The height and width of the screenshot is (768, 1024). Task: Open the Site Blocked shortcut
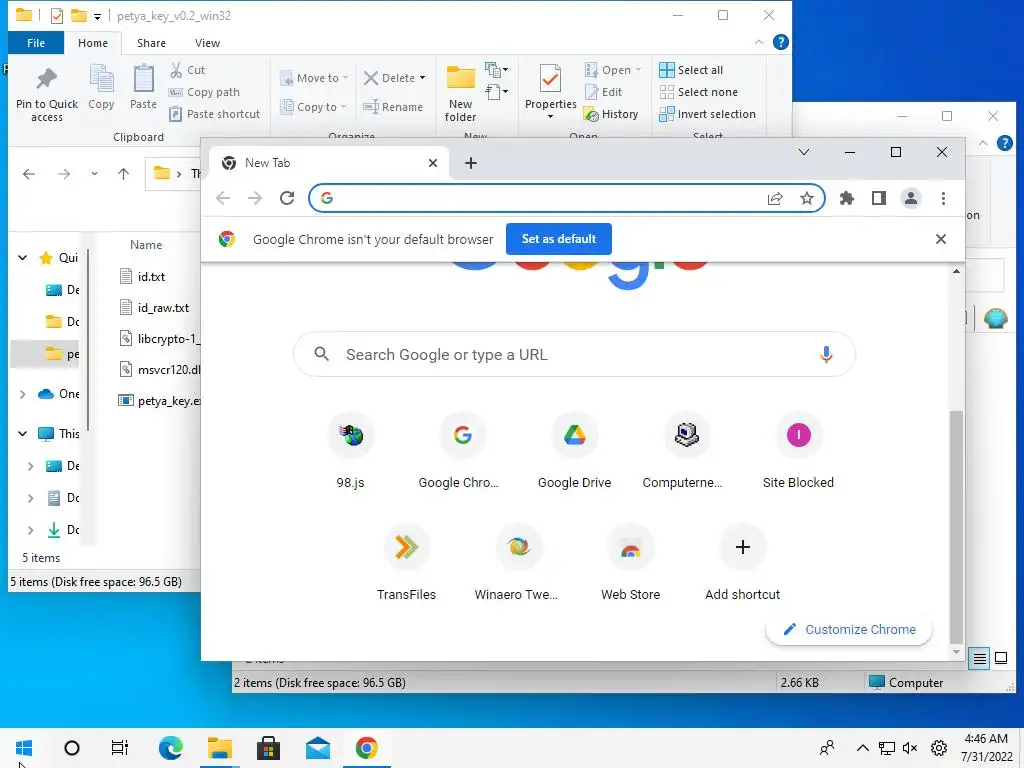point(798,451)
